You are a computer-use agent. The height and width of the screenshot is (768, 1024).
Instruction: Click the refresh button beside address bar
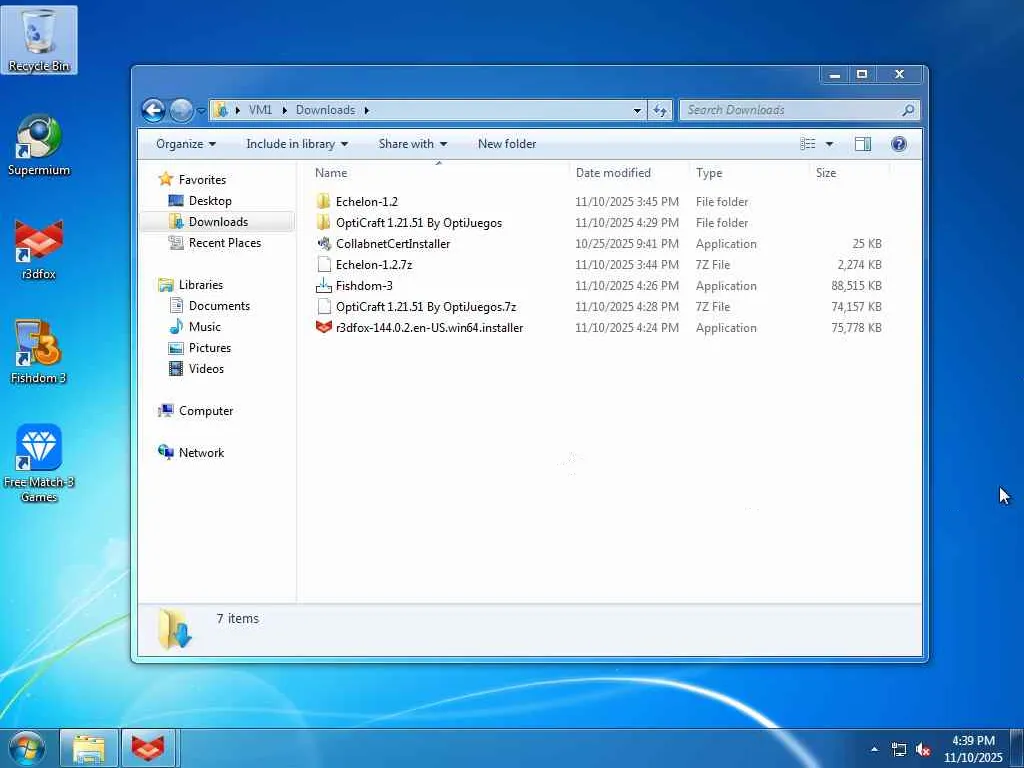point(660,110)
